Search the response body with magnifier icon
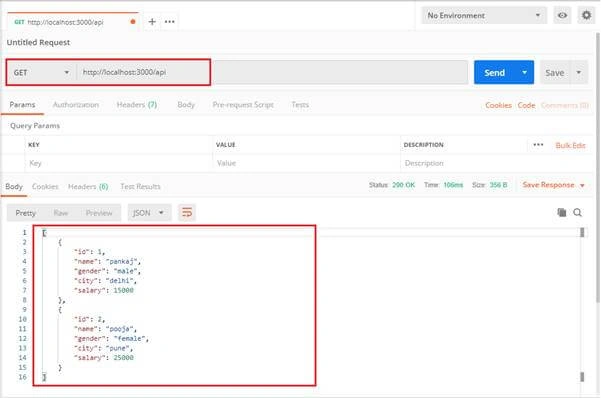601x398 pixels. (x=578, y=212)
